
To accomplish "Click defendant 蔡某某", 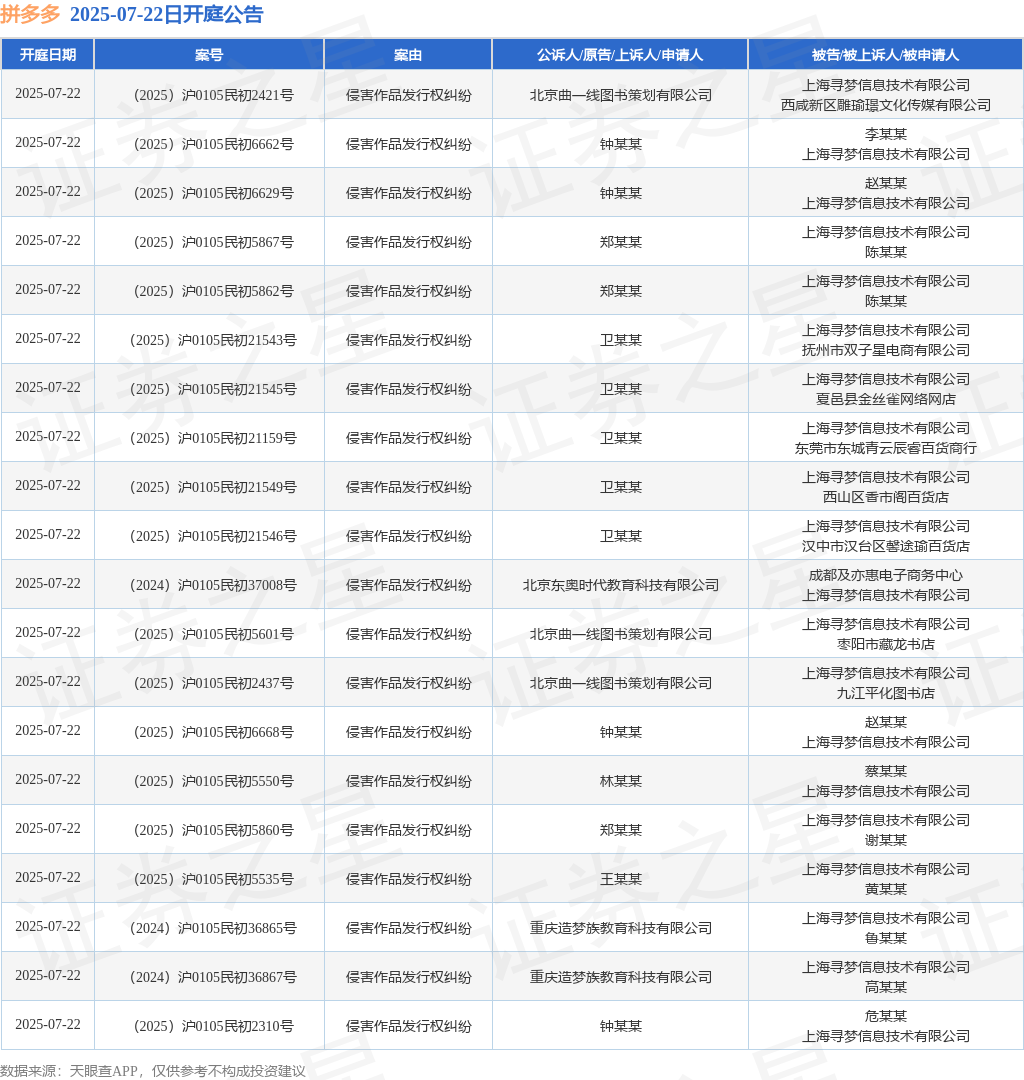I will pos(886,771).
